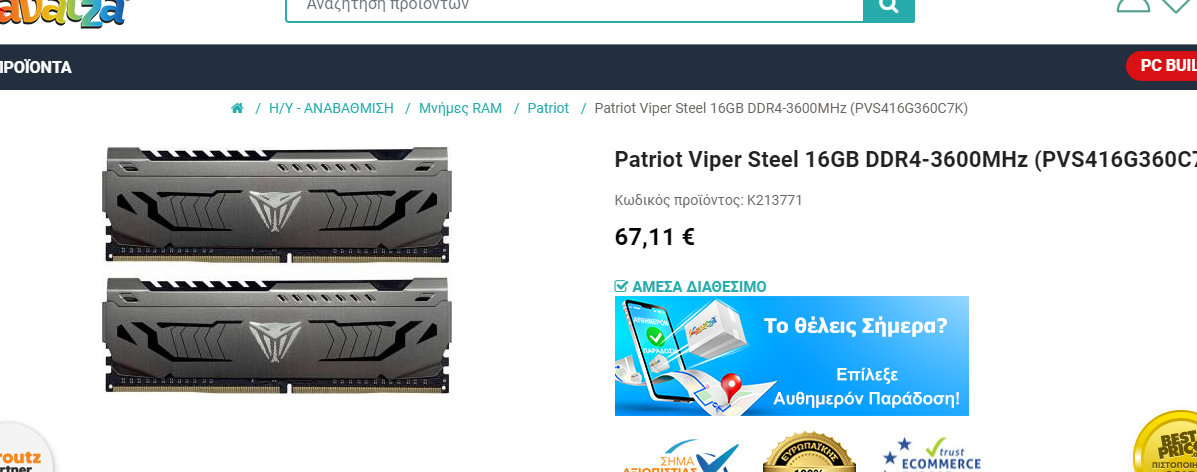The width and height of the screenshot is (1197, 472).
Task: Go to Η/Υ - ΑΝΑΒΑΘΜΙΣΗ breadcrumb
Action: 331,108
